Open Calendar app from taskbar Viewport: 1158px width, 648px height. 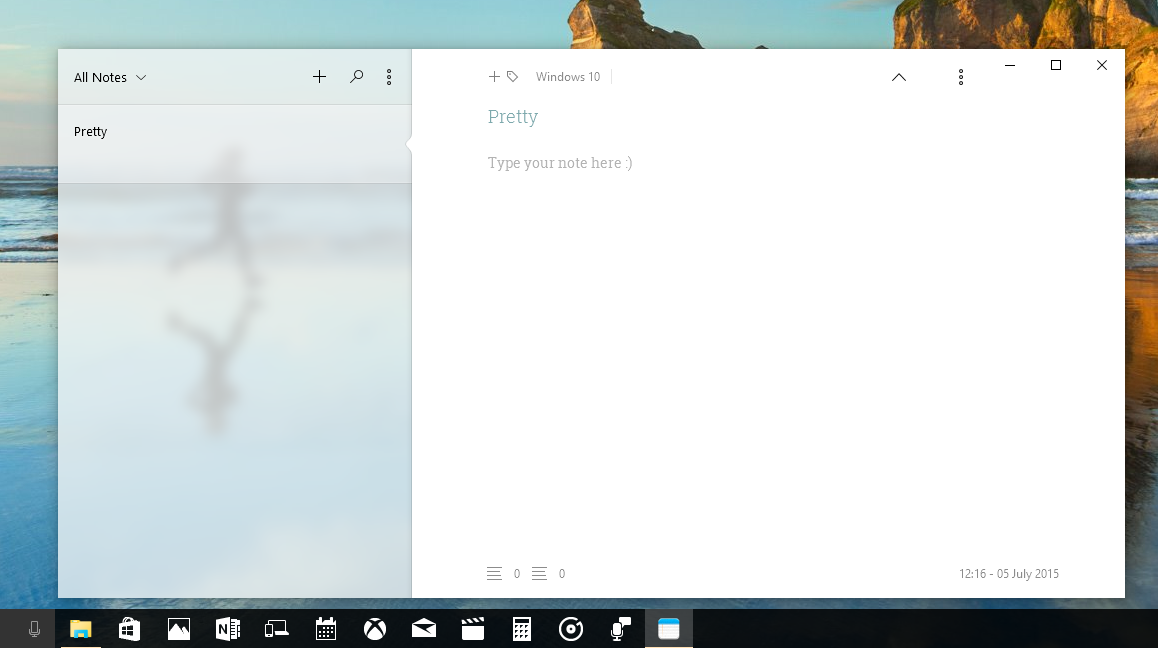point(326,629)
